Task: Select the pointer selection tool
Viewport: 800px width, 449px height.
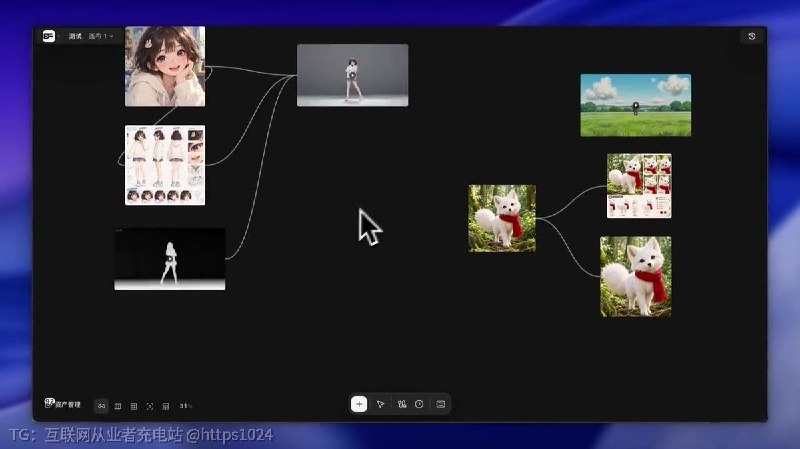Action: 381,404
